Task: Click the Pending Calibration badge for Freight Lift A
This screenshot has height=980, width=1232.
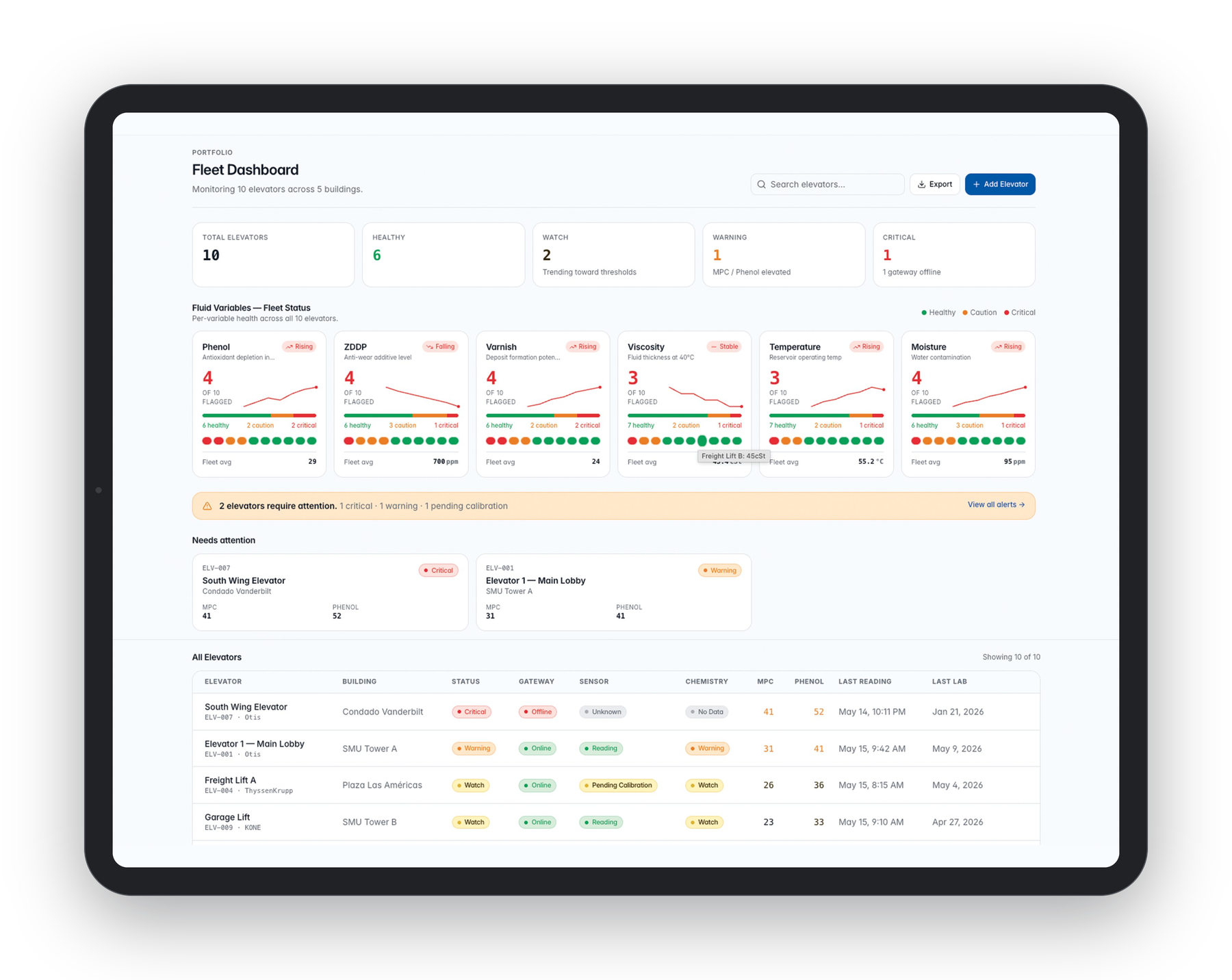Action: point(618,785)
